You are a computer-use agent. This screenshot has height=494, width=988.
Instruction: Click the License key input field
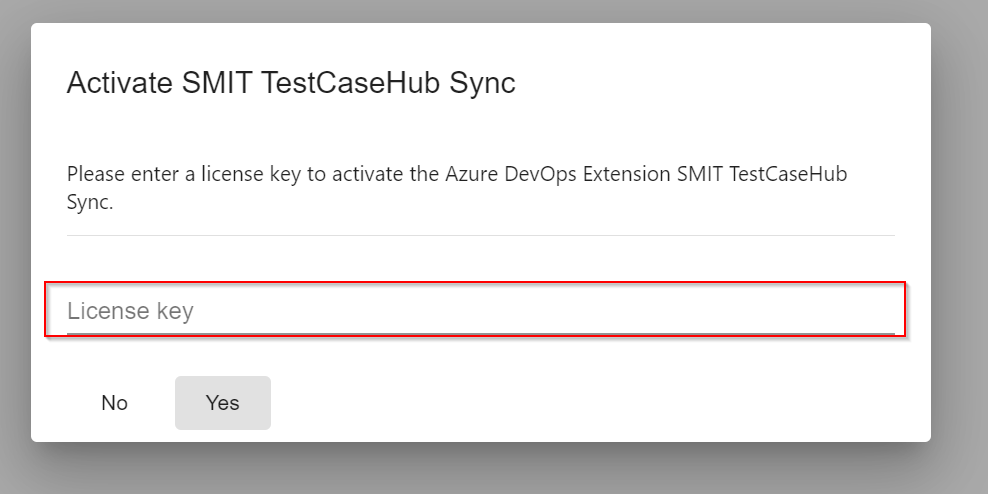point(480,311)
